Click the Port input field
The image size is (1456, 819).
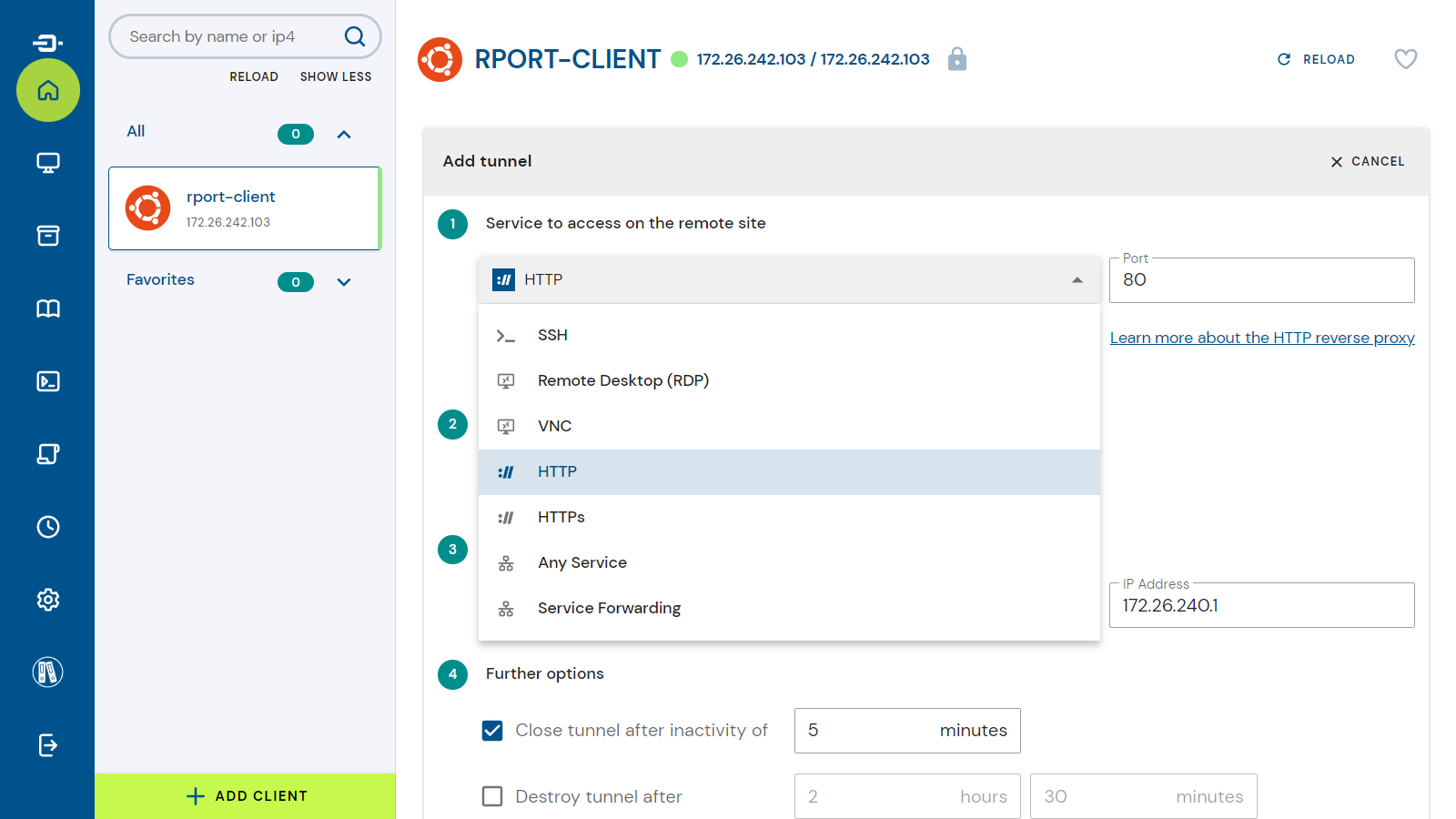click(1260, 280)
